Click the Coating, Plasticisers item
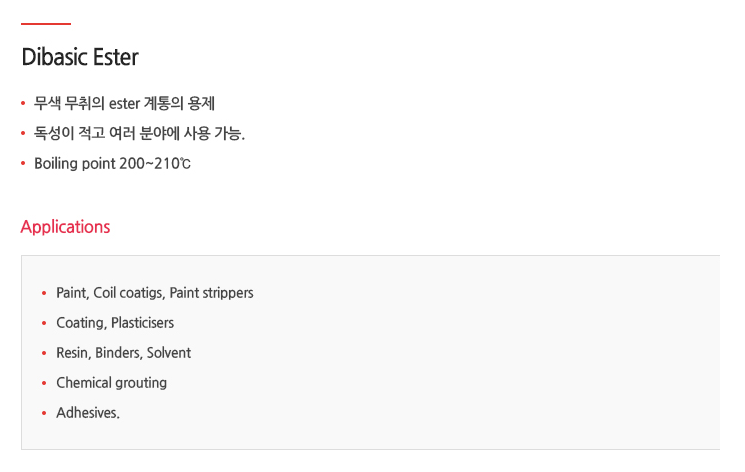This screenshot has width=745, height=472. coord(115,323)
